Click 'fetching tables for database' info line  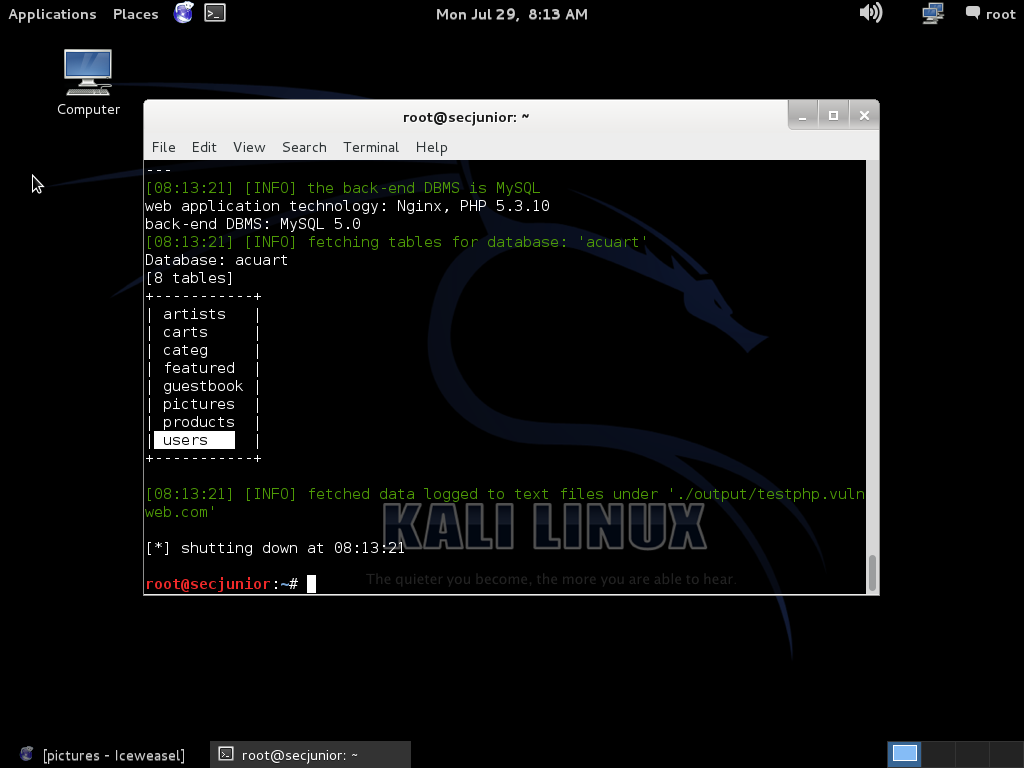click(396, 242)
